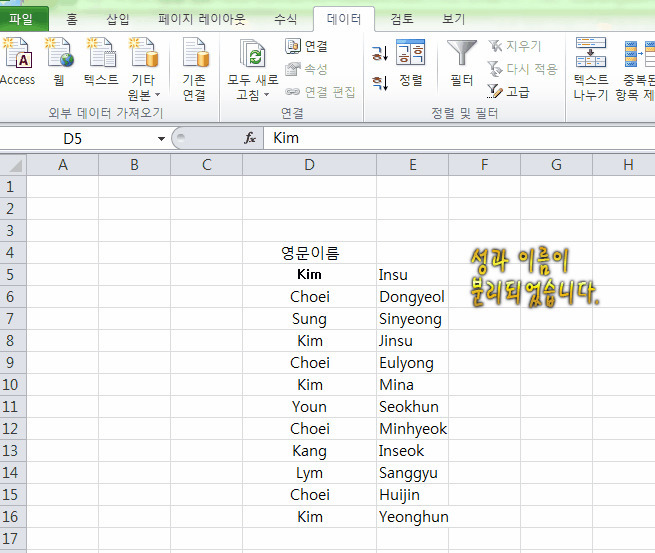Open connections (연결) button

(x=307, y=46)
